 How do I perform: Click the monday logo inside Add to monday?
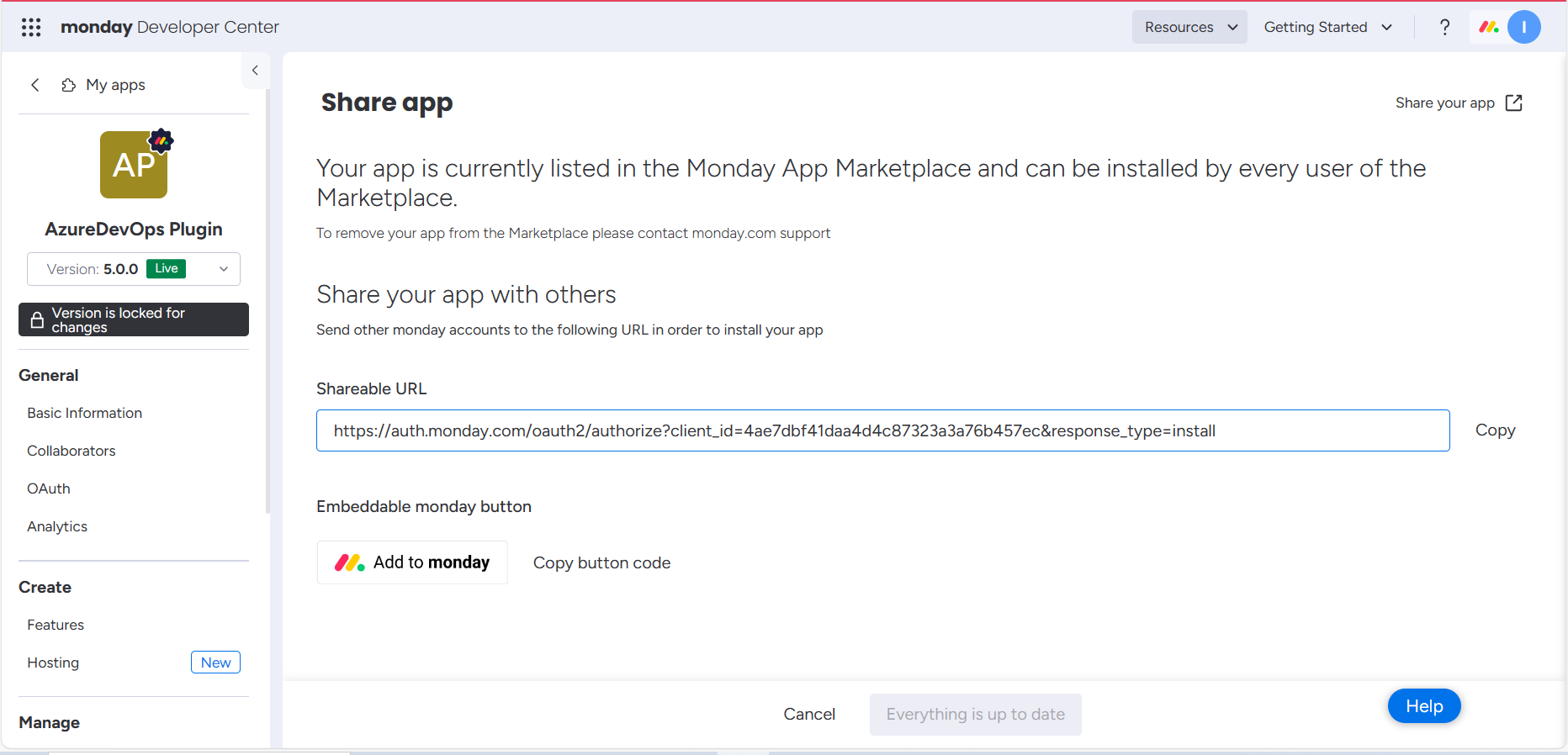349,562
